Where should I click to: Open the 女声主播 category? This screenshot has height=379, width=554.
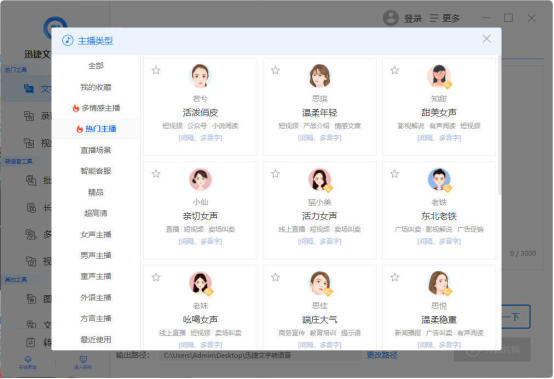tap(96, 235)
